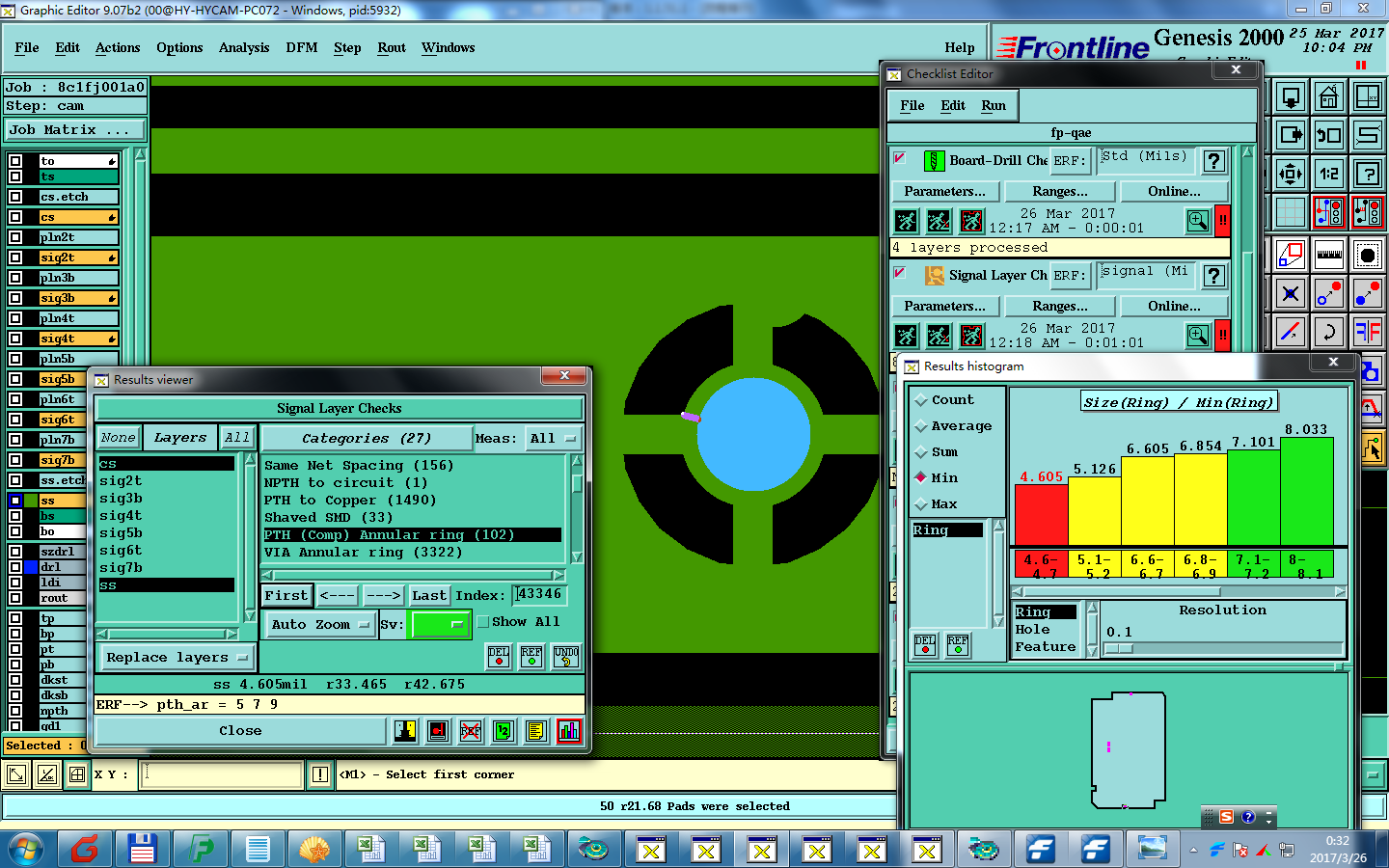Click the exclamation icon next to XY field
Image resolution: width=1389 pixels, height=868 pixels.
pyautogui.click(x=320, y=774)
